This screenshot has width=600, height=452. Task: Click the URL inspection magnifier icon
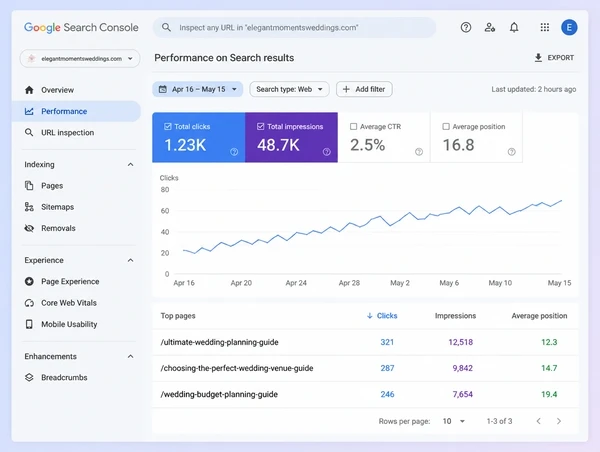coord(29,132)
